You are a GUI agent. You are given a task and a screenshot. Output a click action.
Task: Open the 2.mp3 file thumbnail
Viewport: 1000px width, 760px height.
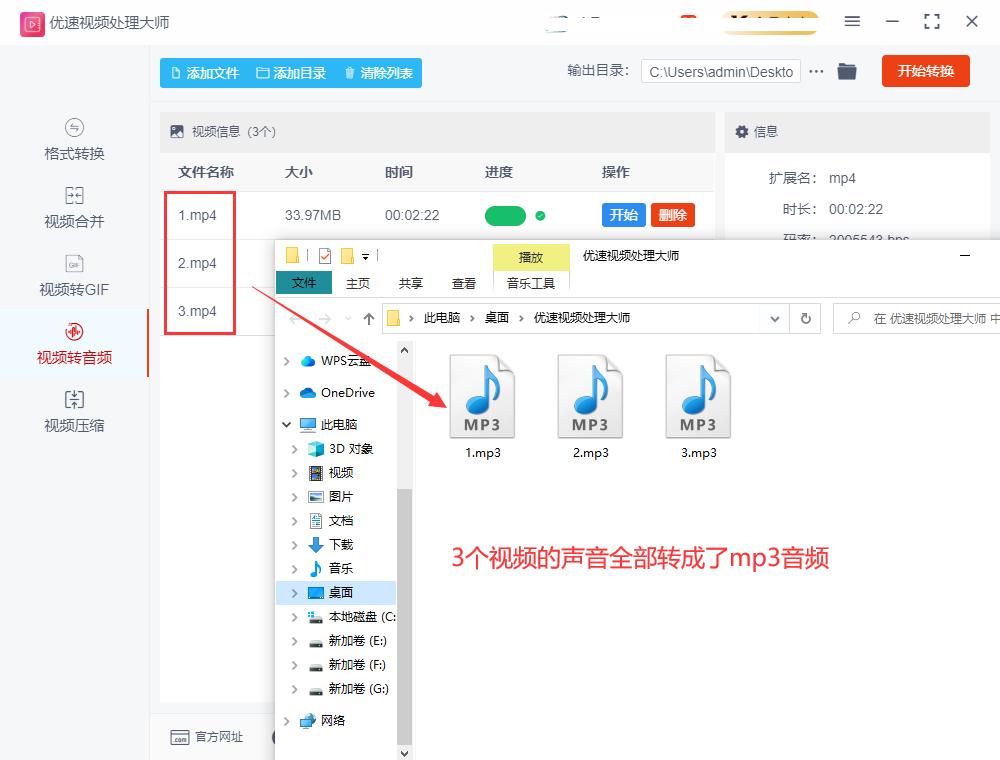point(590,394)
